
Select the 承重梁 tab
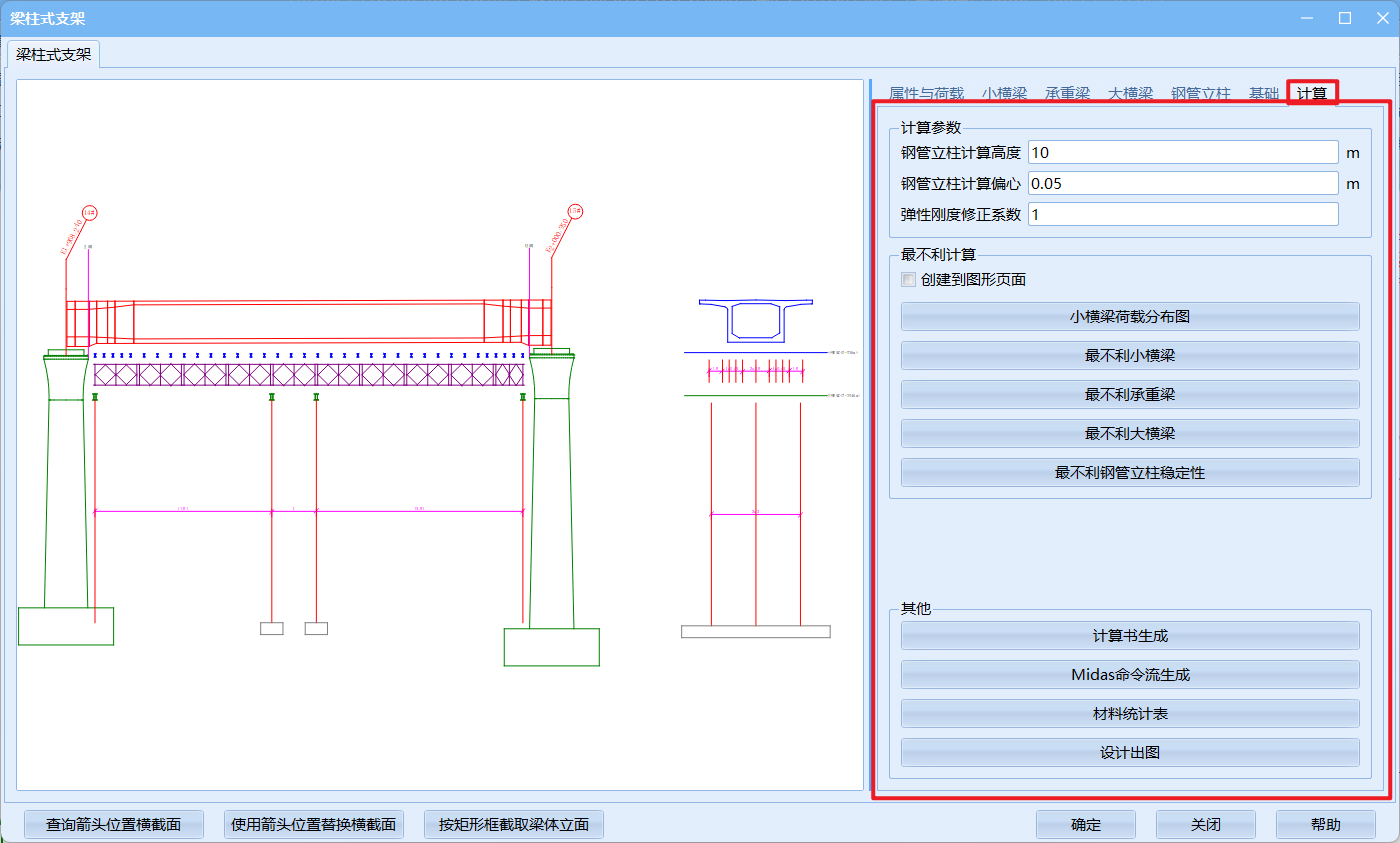click(x=1067, y=93)
